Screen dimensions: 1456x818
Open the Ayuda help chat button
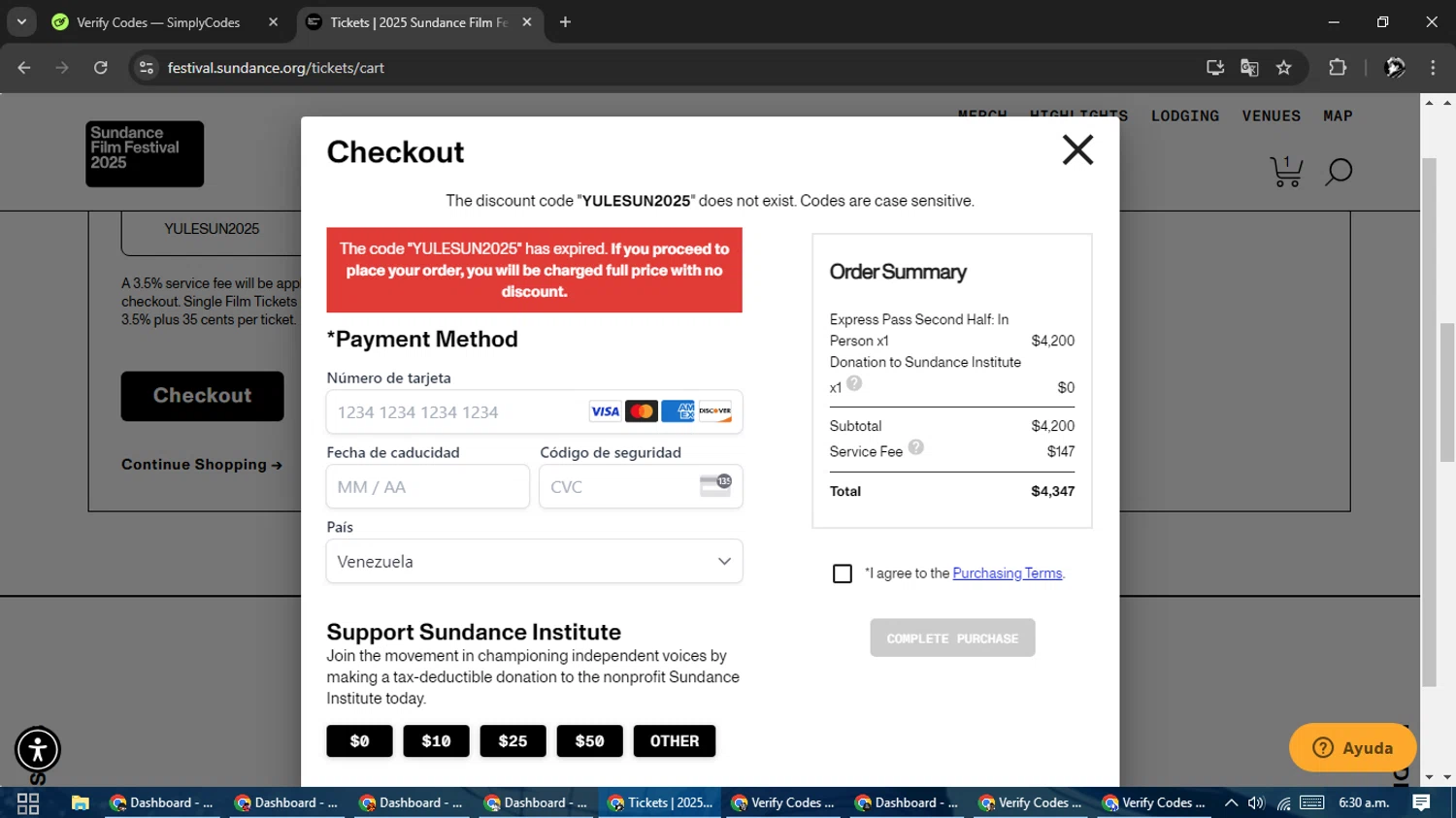click(x=1352, y=747)
